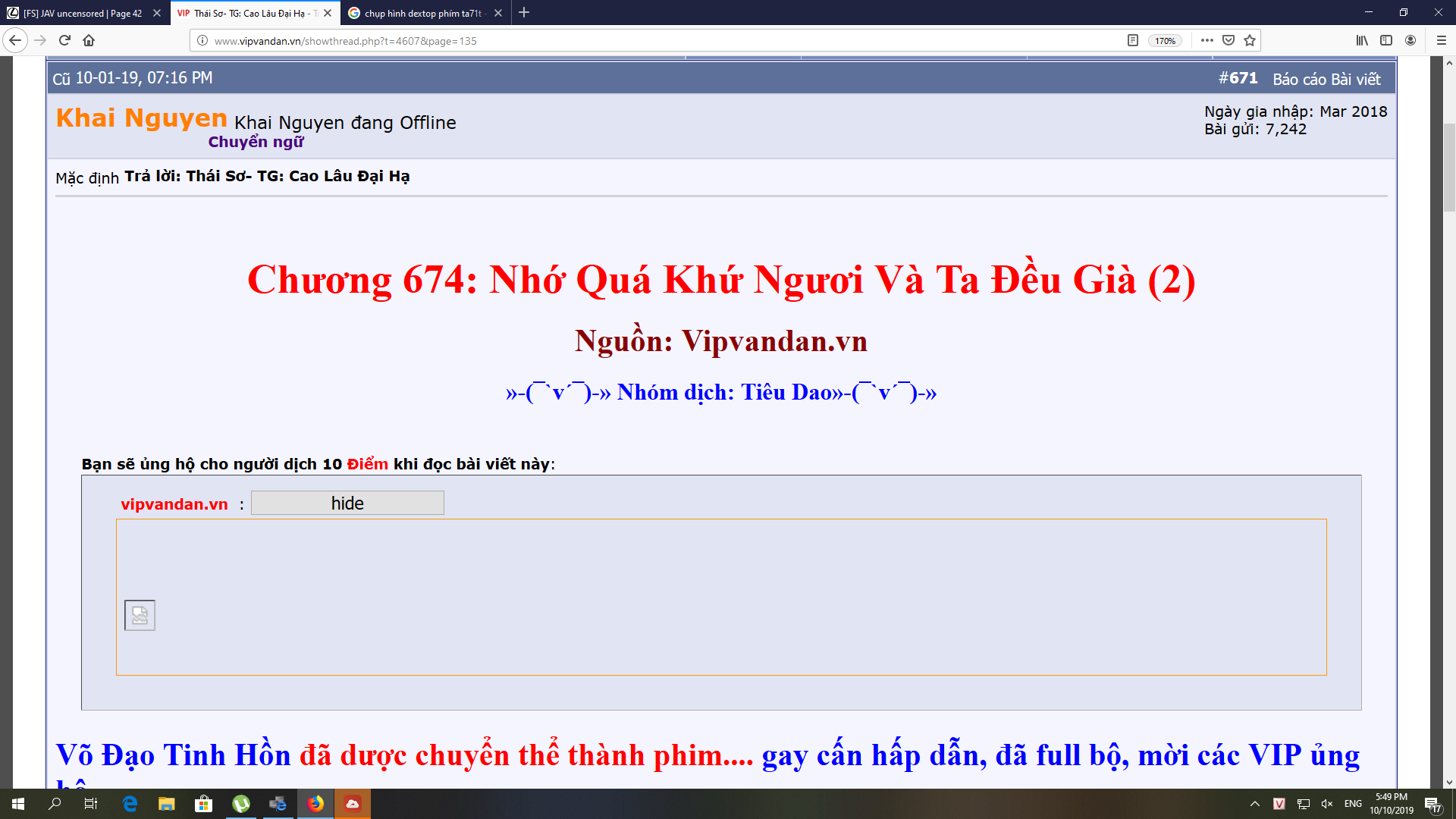Switch ENG input language
This screenshot has height=819, width=1456.
pyautogui.click(x=1353, y=804)
